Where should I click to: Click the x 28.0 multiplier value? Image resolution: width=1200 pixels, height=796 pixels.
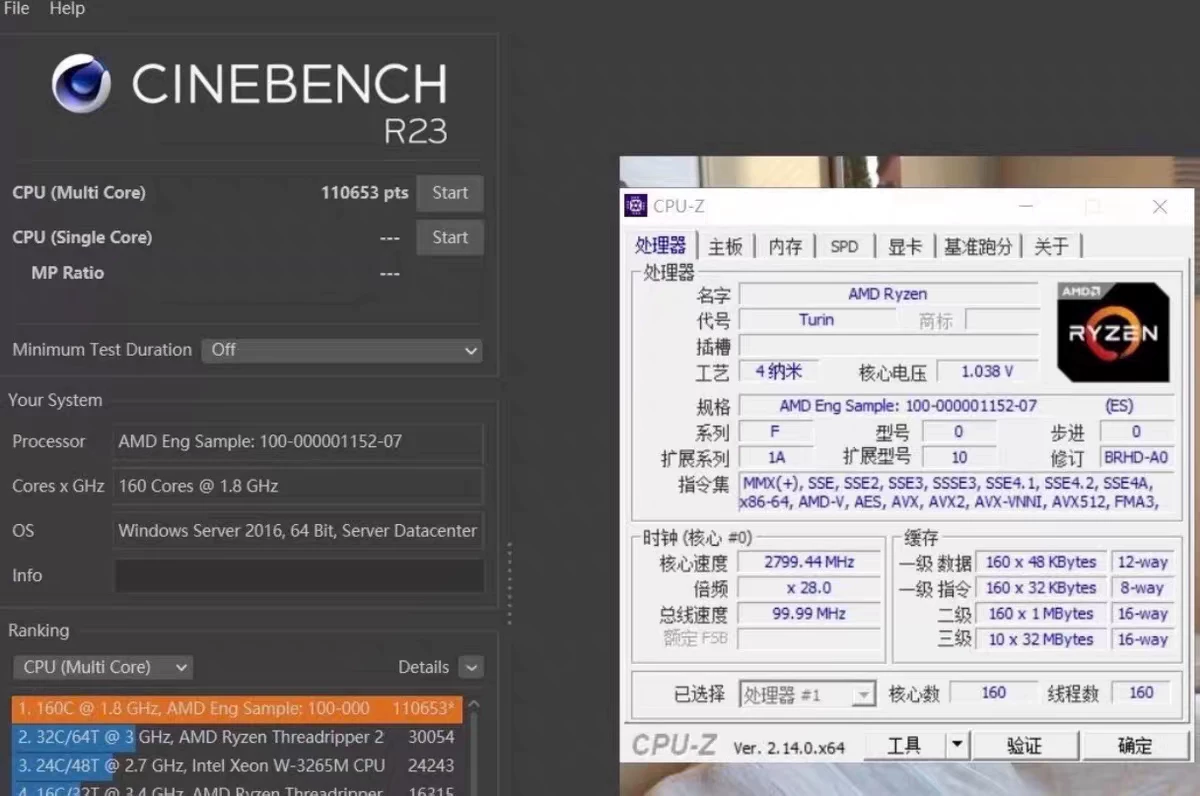(x=809, y=588)
